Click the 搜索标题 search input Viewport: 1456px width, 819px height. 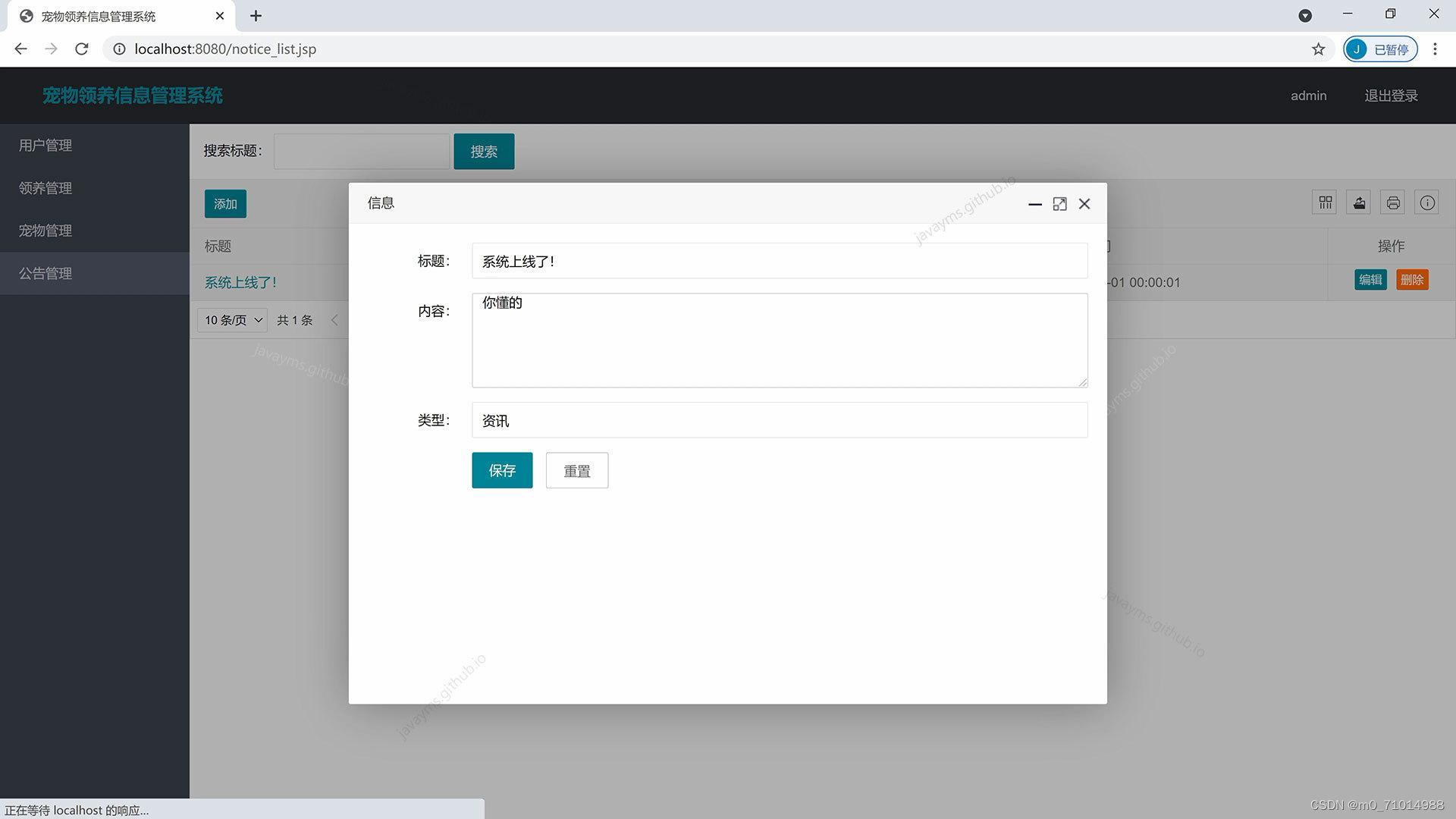pos(362,152)
